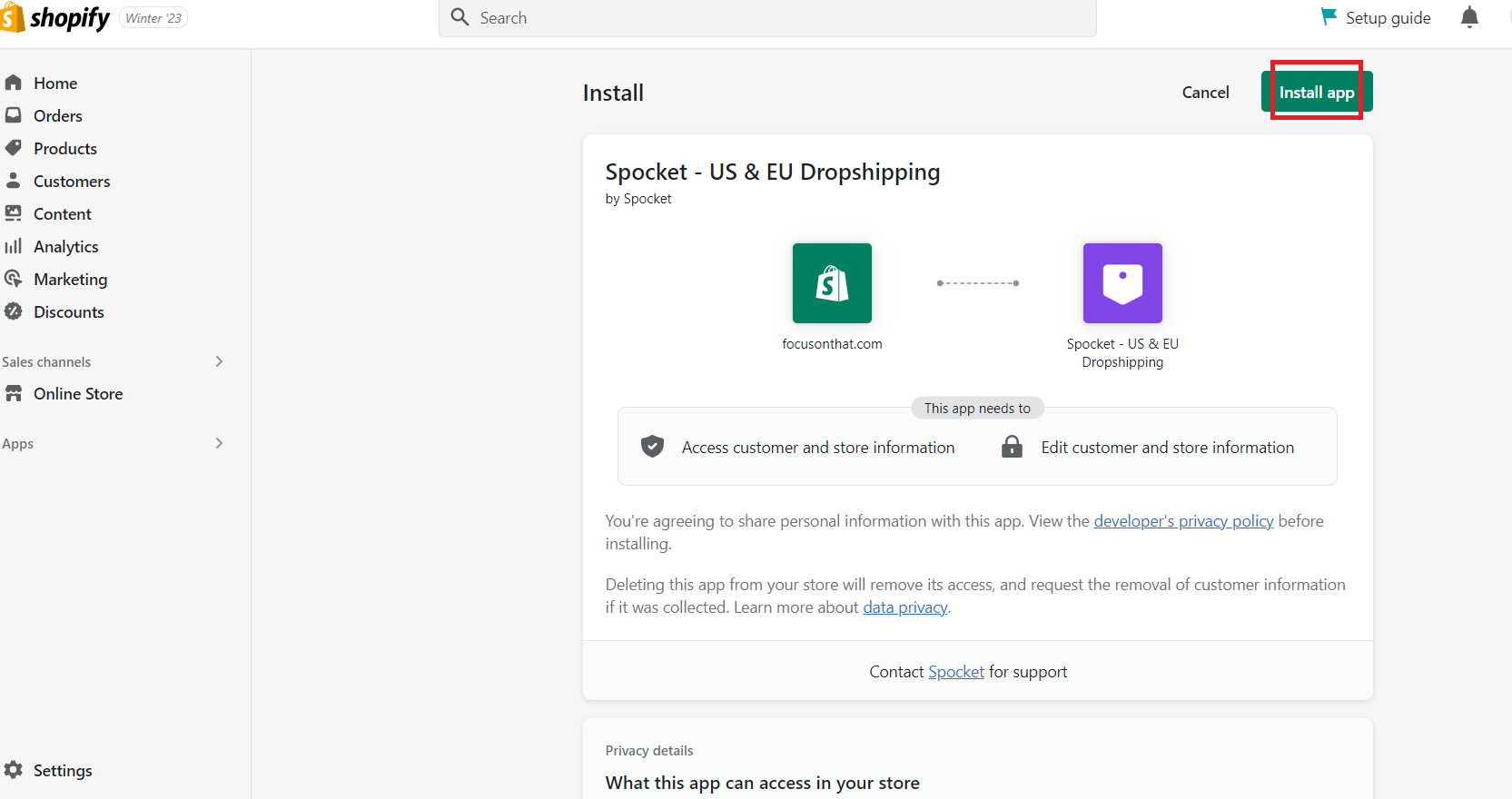This screenshot has width=1512, height=799.
Task: Click the Orders inbox icon
Action: pos(13,115)
